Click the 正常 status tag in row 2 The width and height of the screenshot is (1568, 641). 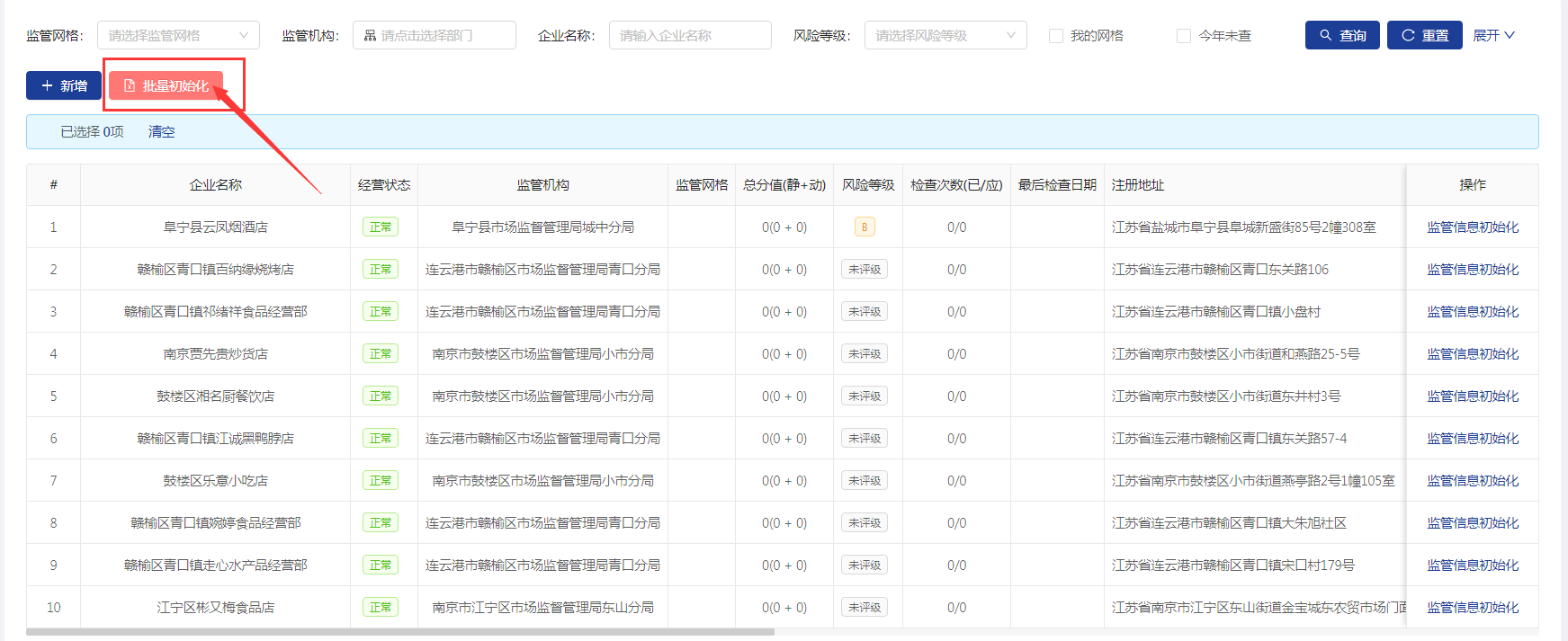[x=381, y=270]
